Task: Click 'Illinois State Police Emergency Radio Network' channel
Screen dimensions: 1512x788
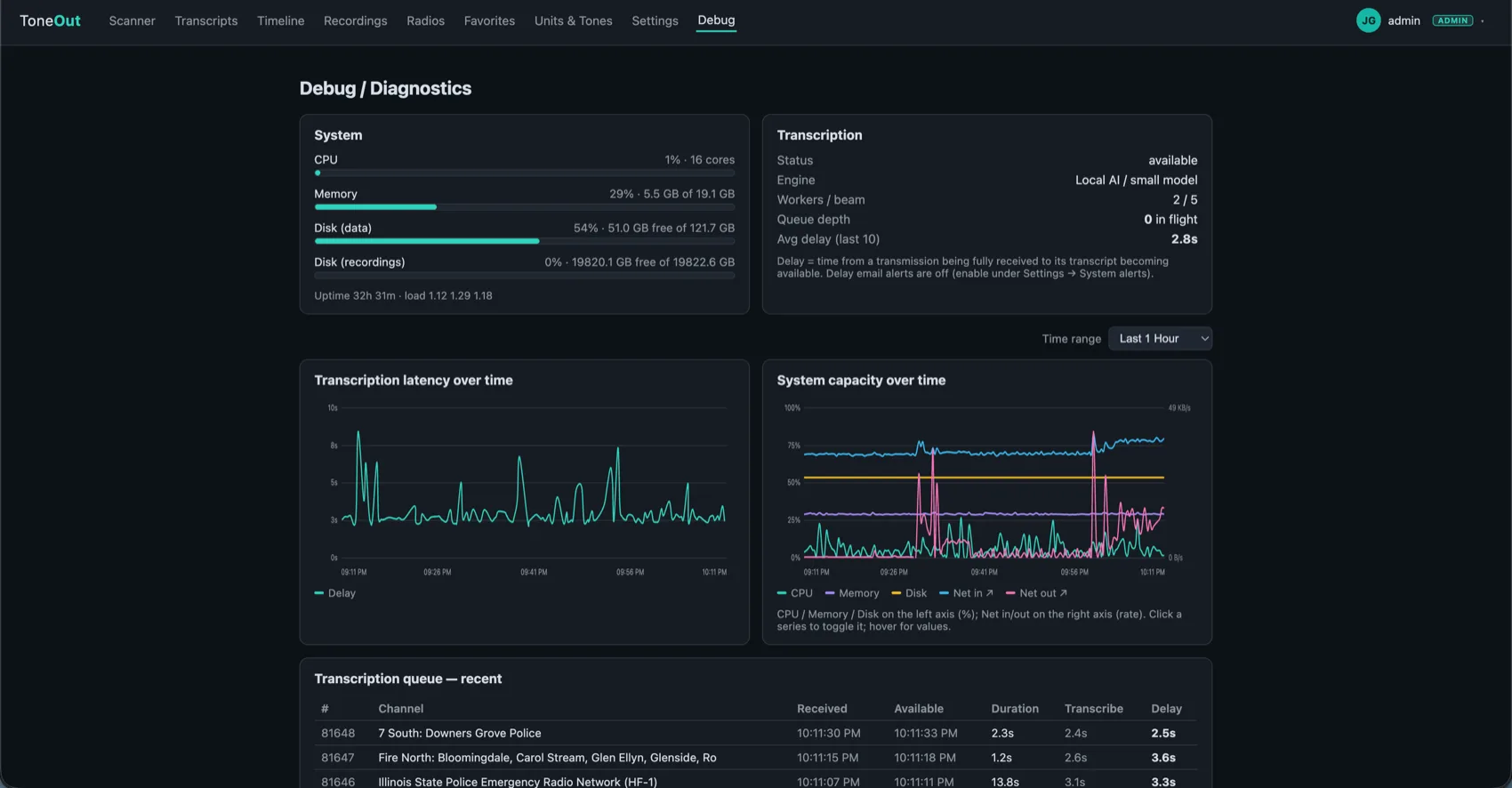Action: 518,782
